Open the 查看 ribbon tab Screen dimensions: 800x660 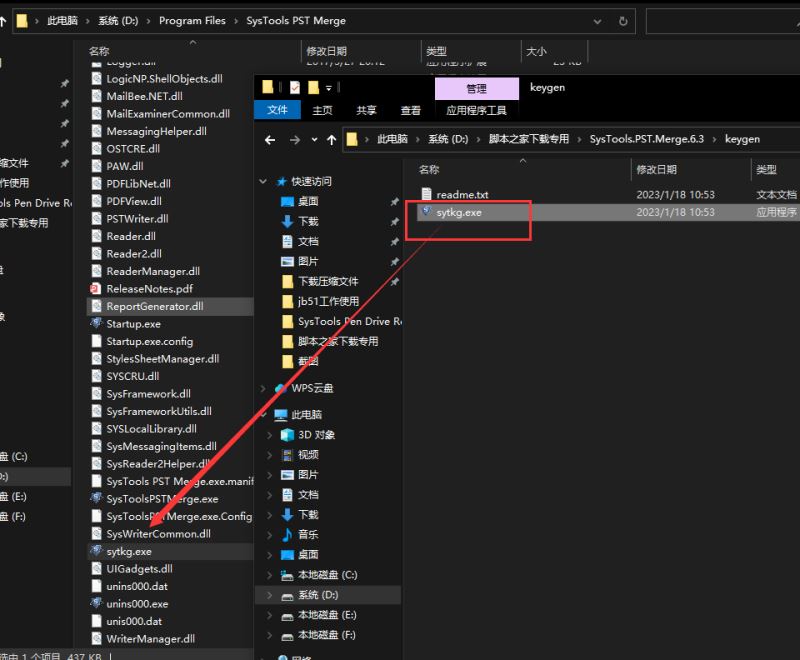[410, 110]
